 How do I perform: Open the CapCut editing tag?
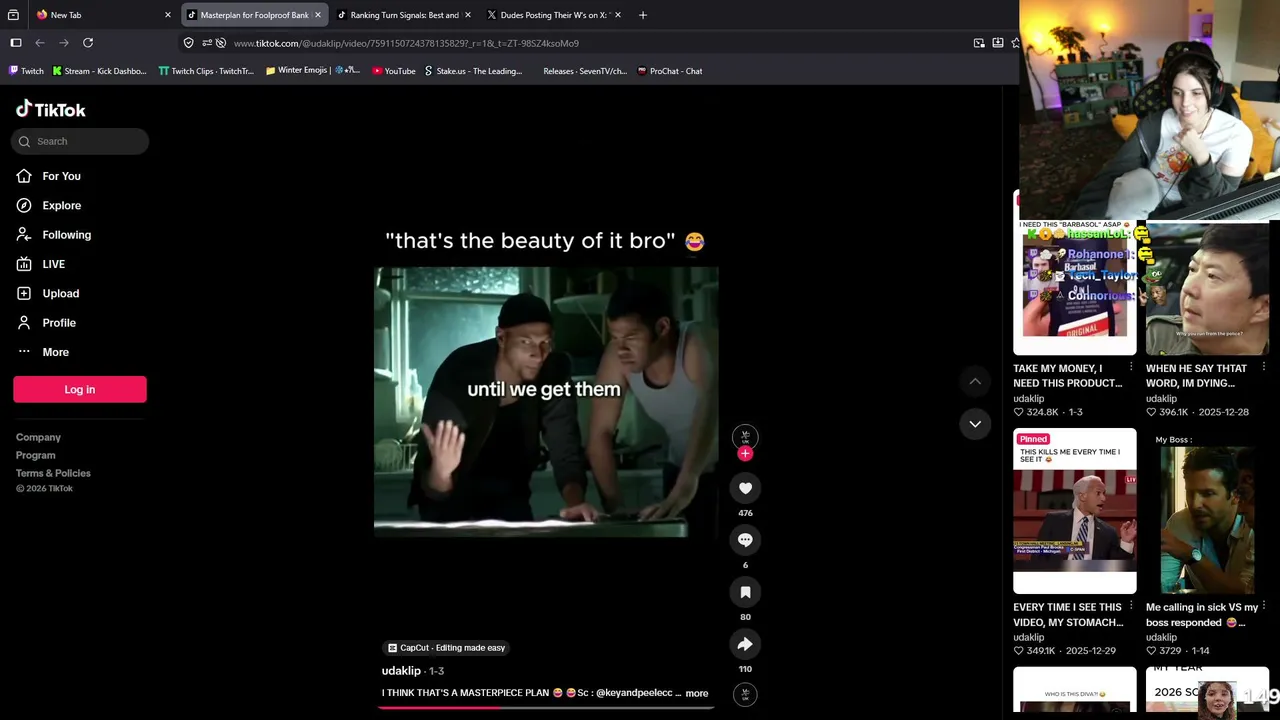click(446, 648)
